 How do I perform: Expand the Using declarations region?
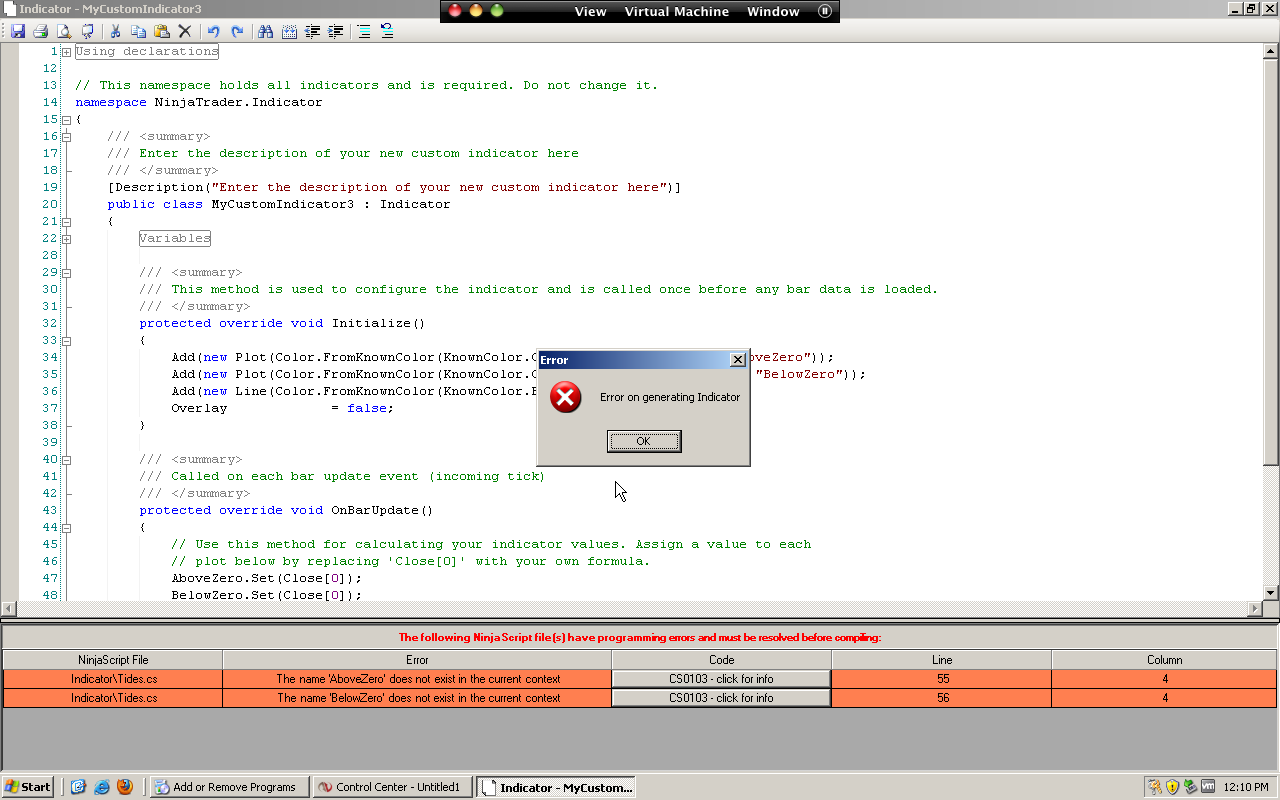coord(66,52)
